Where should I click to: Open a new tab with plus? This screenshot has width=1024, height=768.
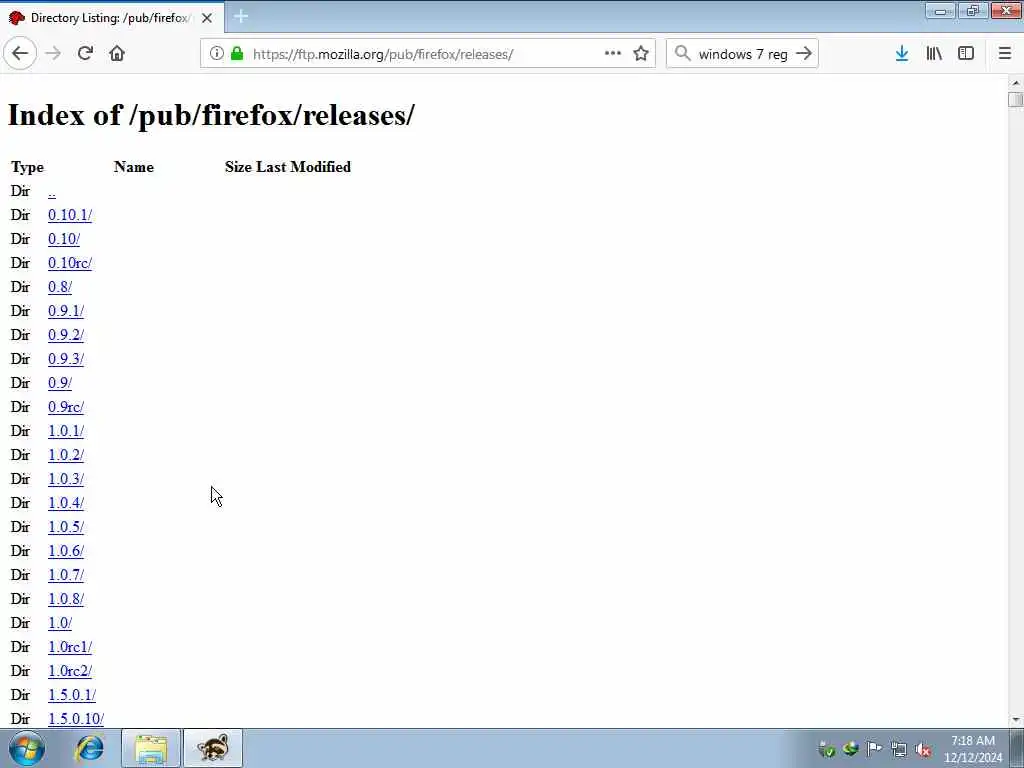tap(241, 17)
